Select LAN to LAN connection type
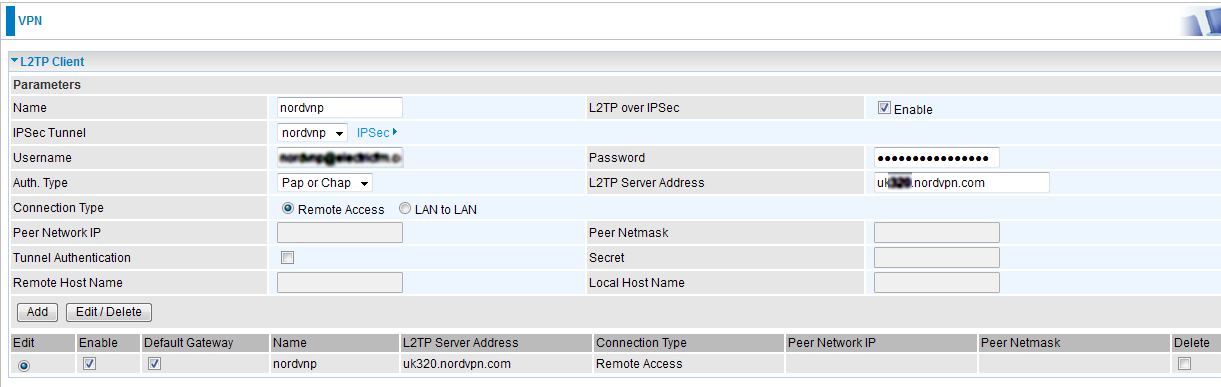 (x=405, y=209)
